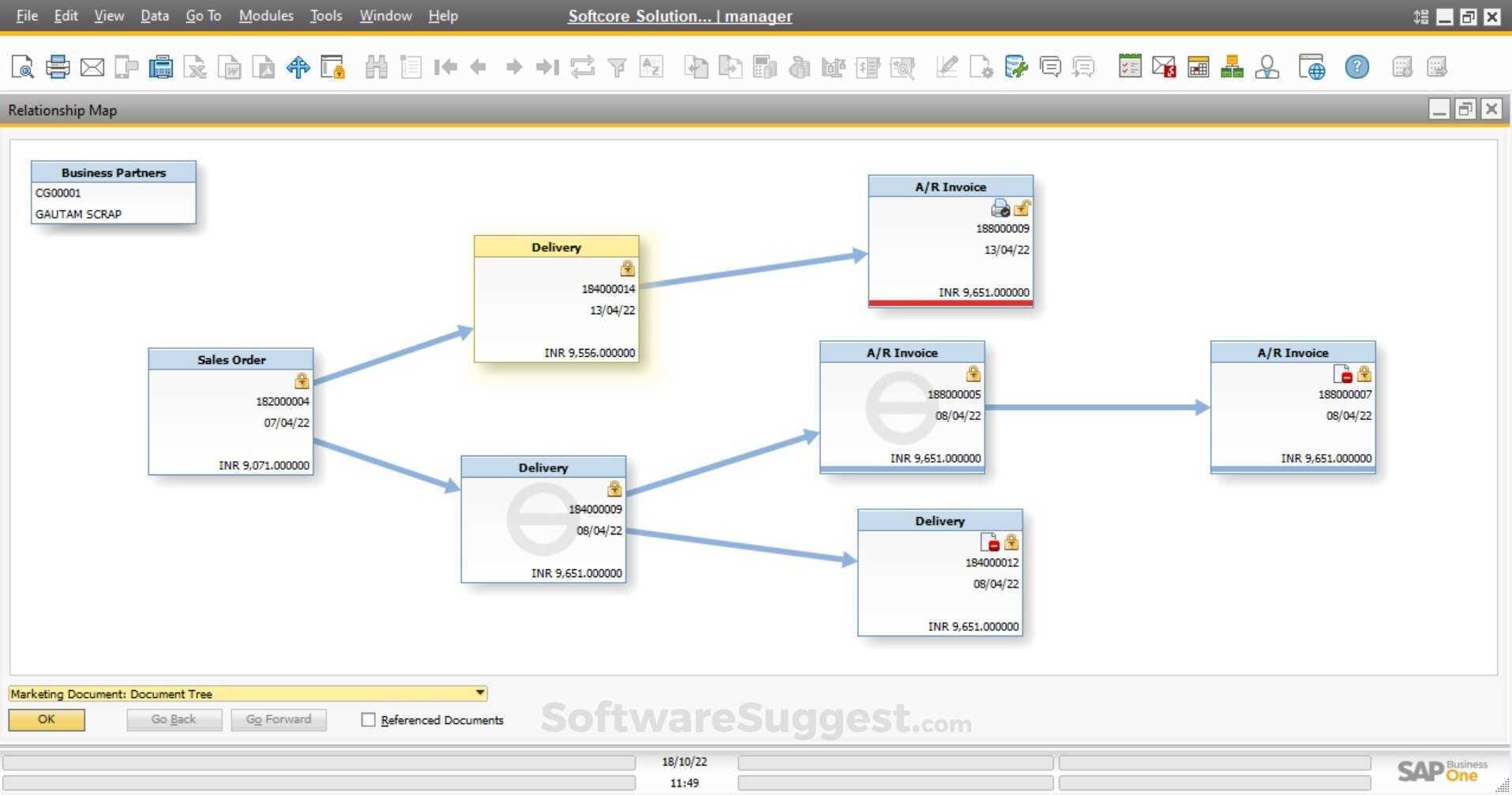Open the Find tool using the binoculars icon

click(377, 66)
